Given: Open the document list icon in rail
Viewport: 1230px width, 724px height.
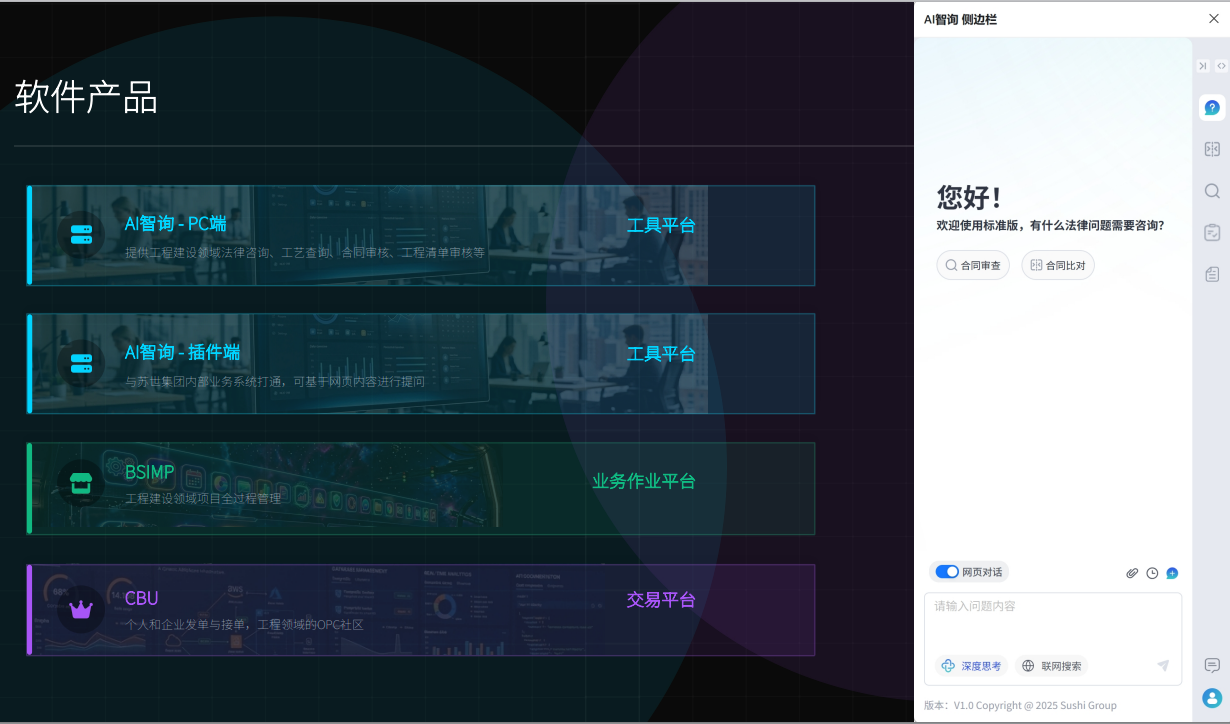Looking at the screenshot, I should pos(1212,274).
